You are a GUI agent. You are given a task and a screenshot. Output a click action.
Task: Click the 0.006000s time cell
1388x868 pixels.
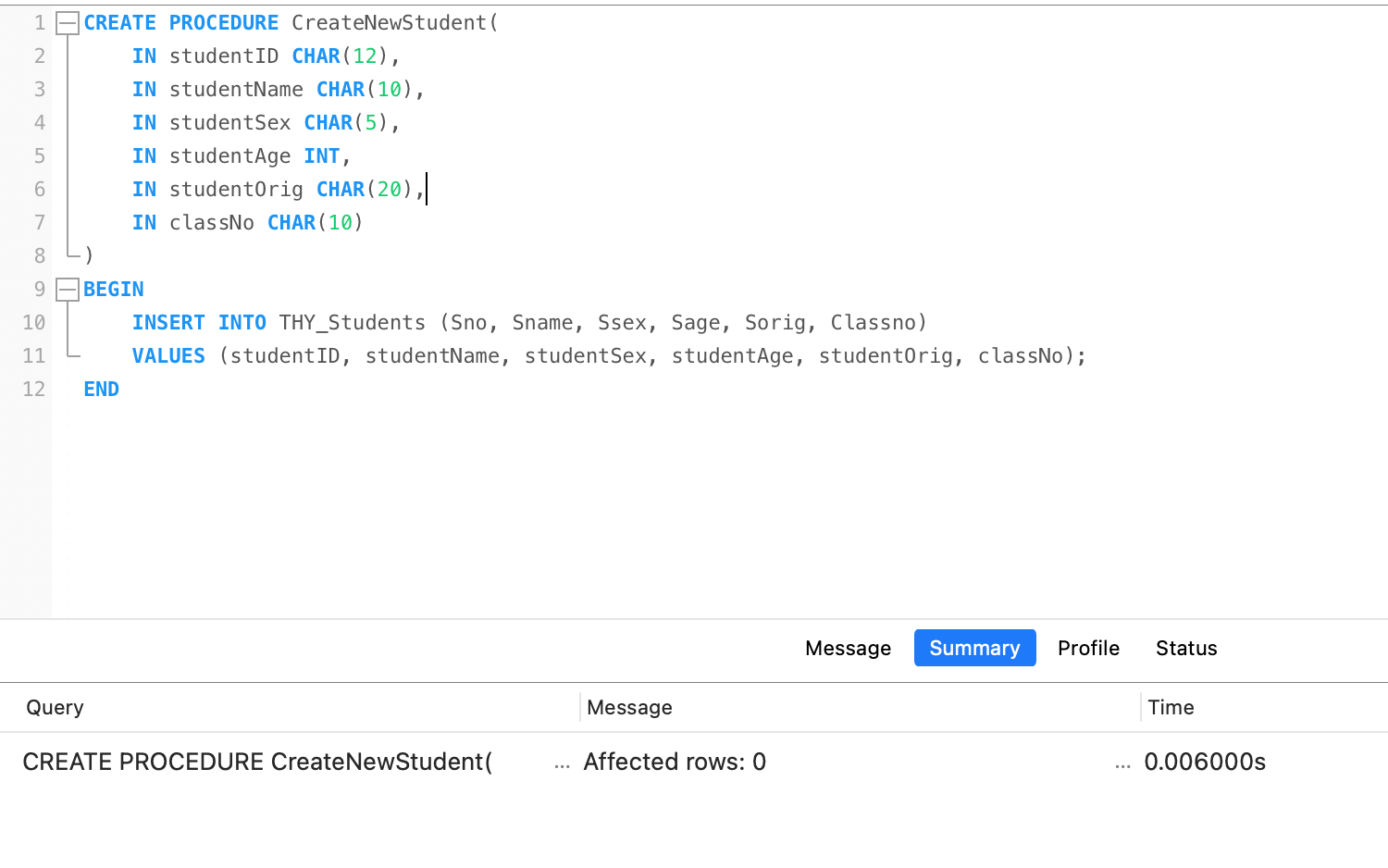(1205, 762)
